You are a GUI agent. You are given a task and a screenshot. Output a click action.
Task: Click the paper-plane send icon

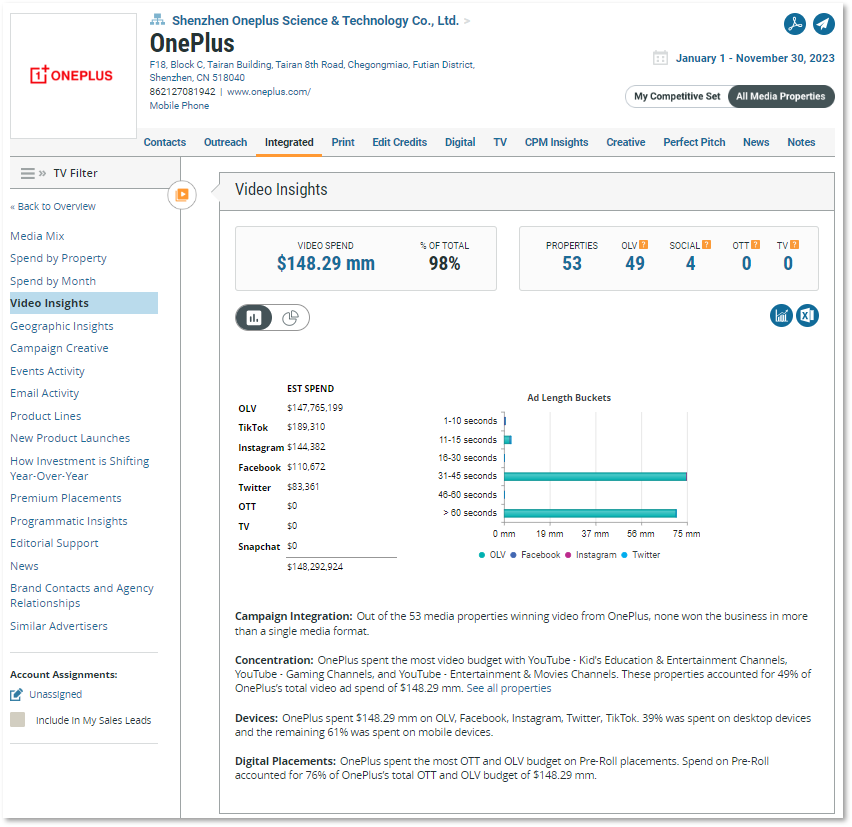click(x=824, y=24)
